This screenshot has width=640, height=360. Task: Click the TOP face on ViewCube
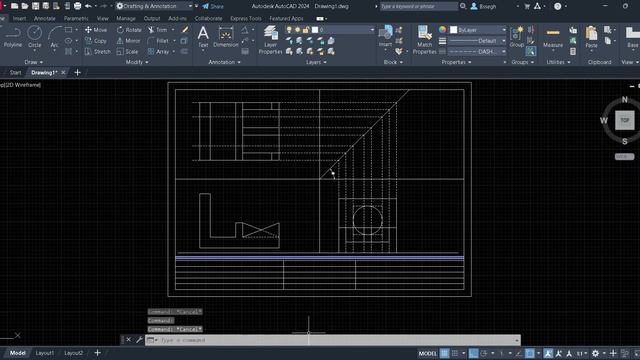click(625, 120)
